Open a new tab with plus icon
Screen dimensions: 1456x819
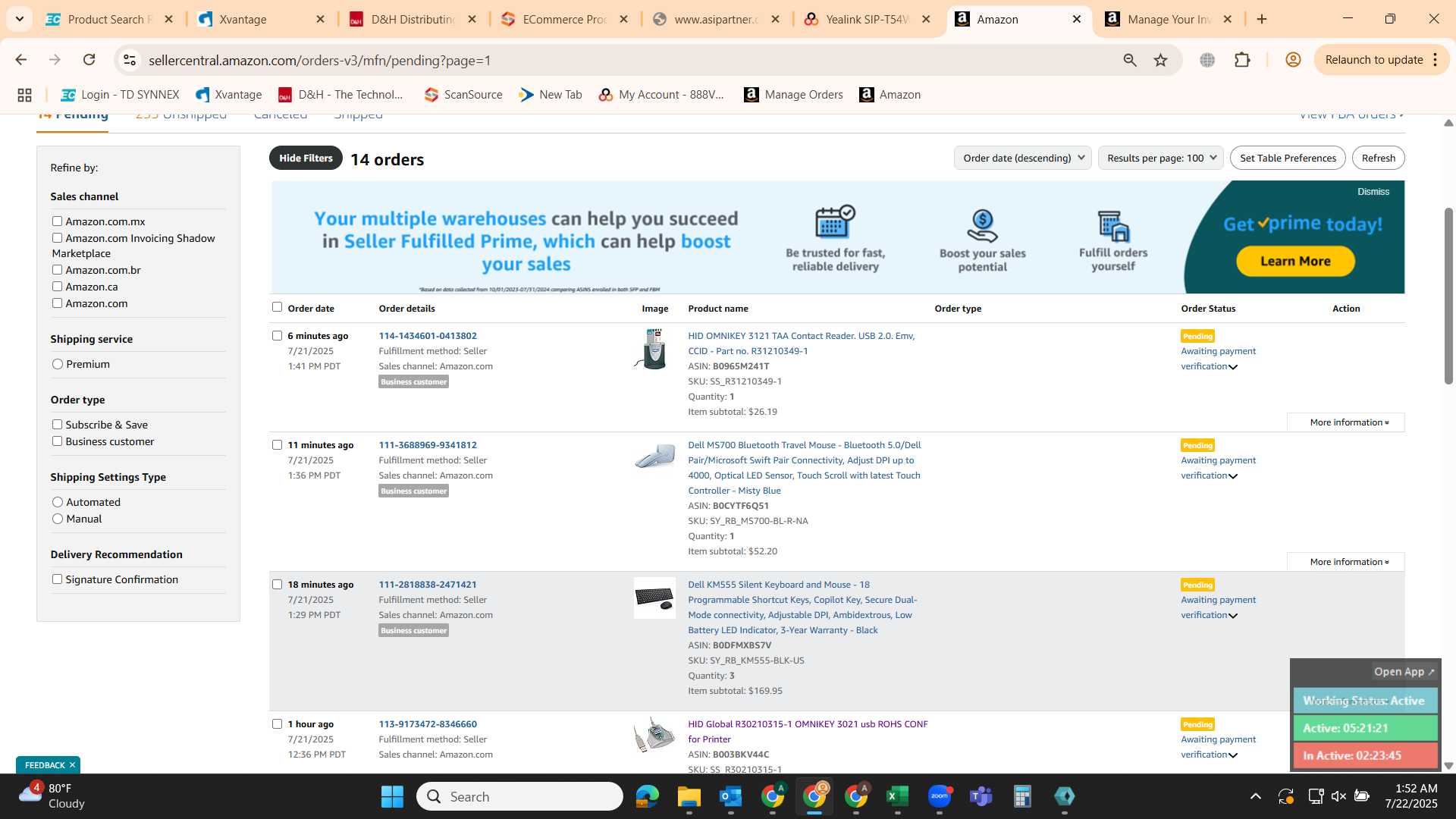(1262, 19)
